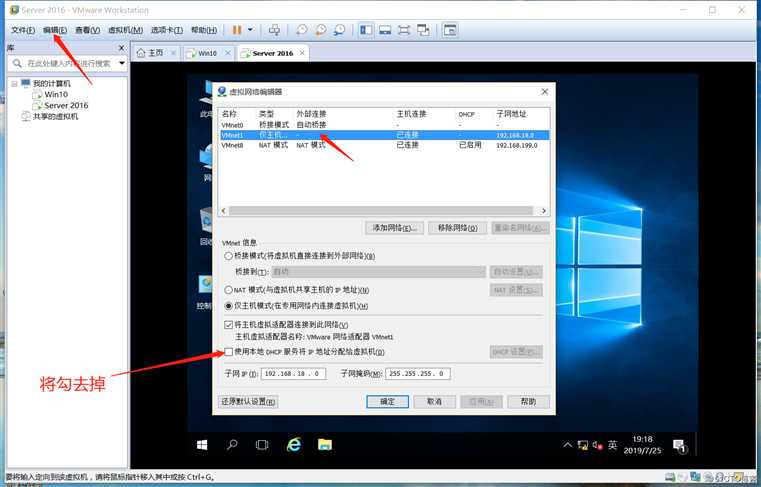The height and width of the screenshot is (487, 761).
Task: Close the 虚拟网络编辑器 dialog
Action: coord(545,91)
